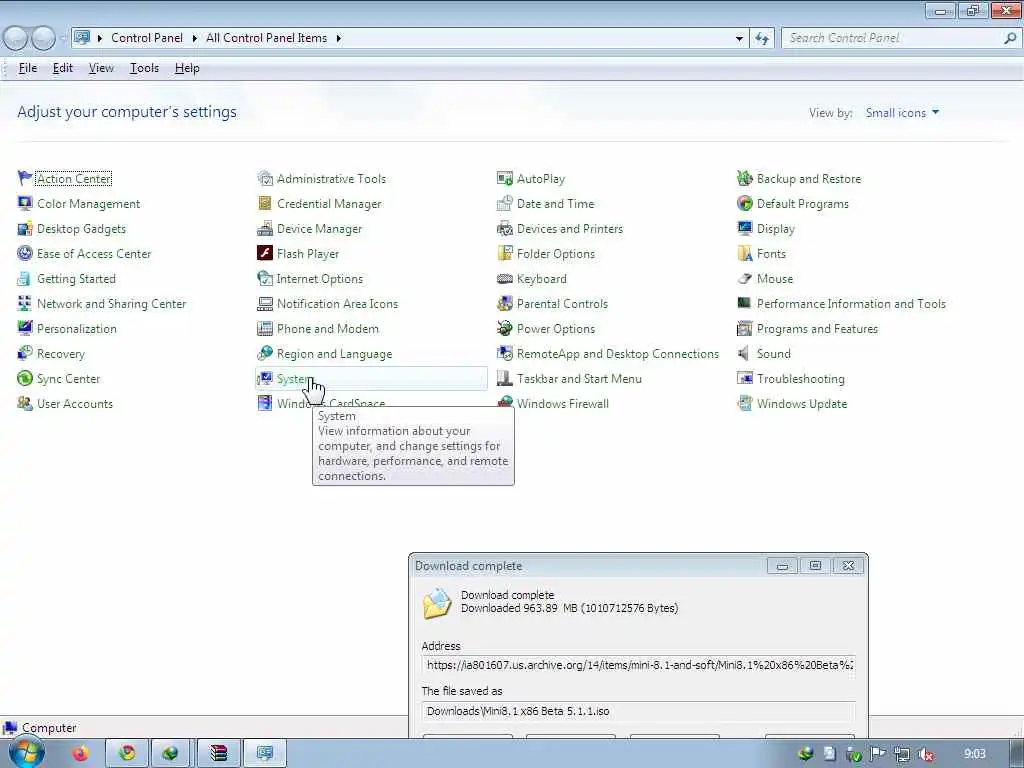Click the address bar refresh button
Screen dimensions: 1024x768
762,39
